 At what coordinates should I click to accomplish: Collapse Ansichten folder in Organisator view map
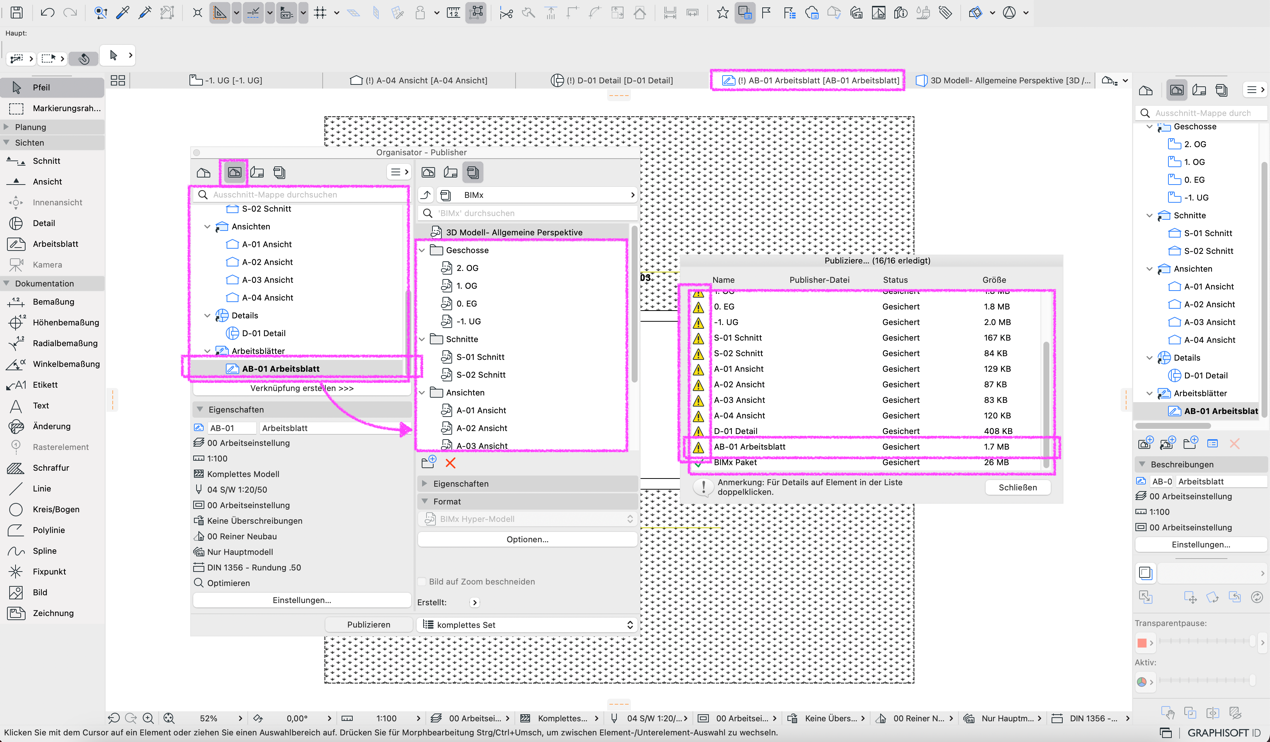[x=208, y=227]
